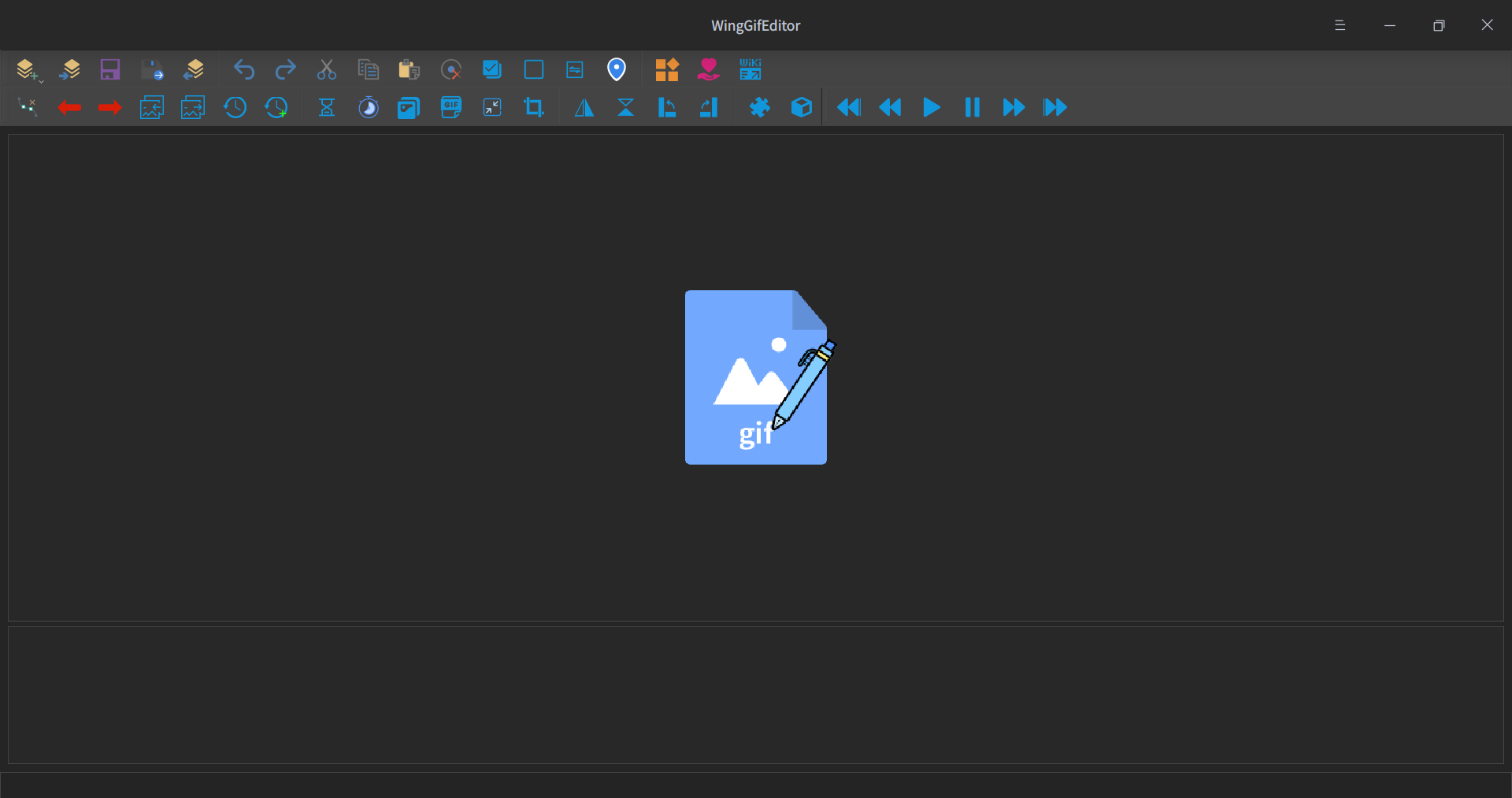
Task: Click the pink heart donate icon
Action: coord(709,70)
